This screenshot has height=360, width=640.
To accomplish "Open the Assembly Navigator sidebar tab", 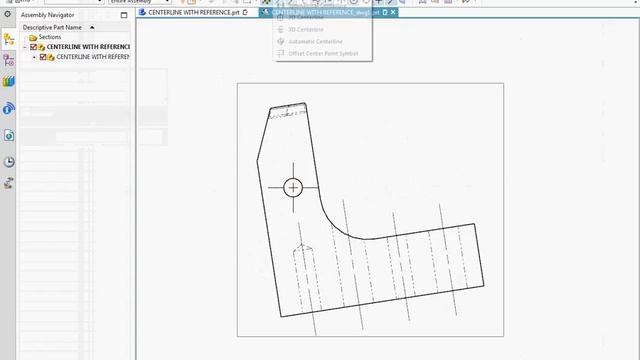I will (9, 40).
